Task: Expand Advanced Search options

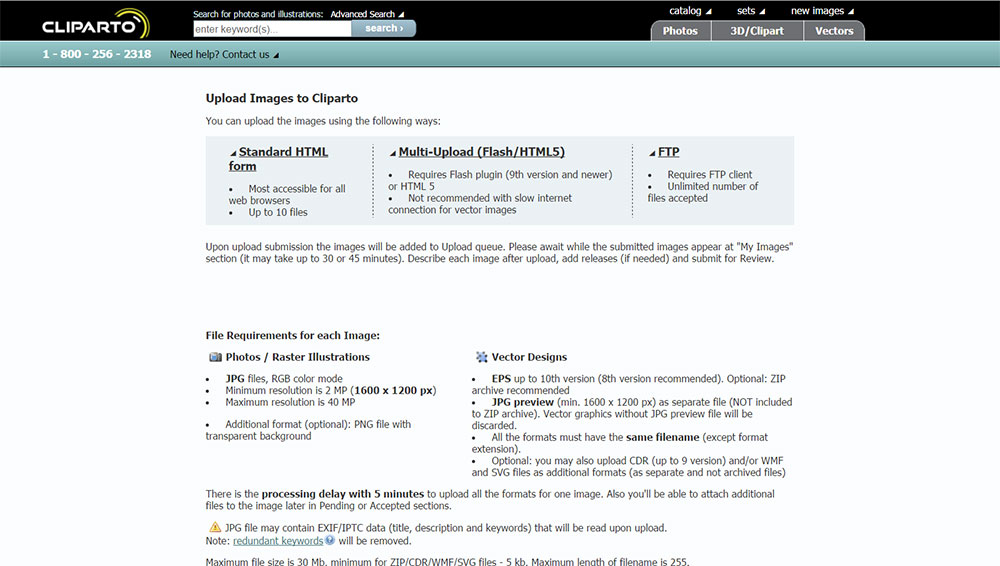Action: point(367,14)
